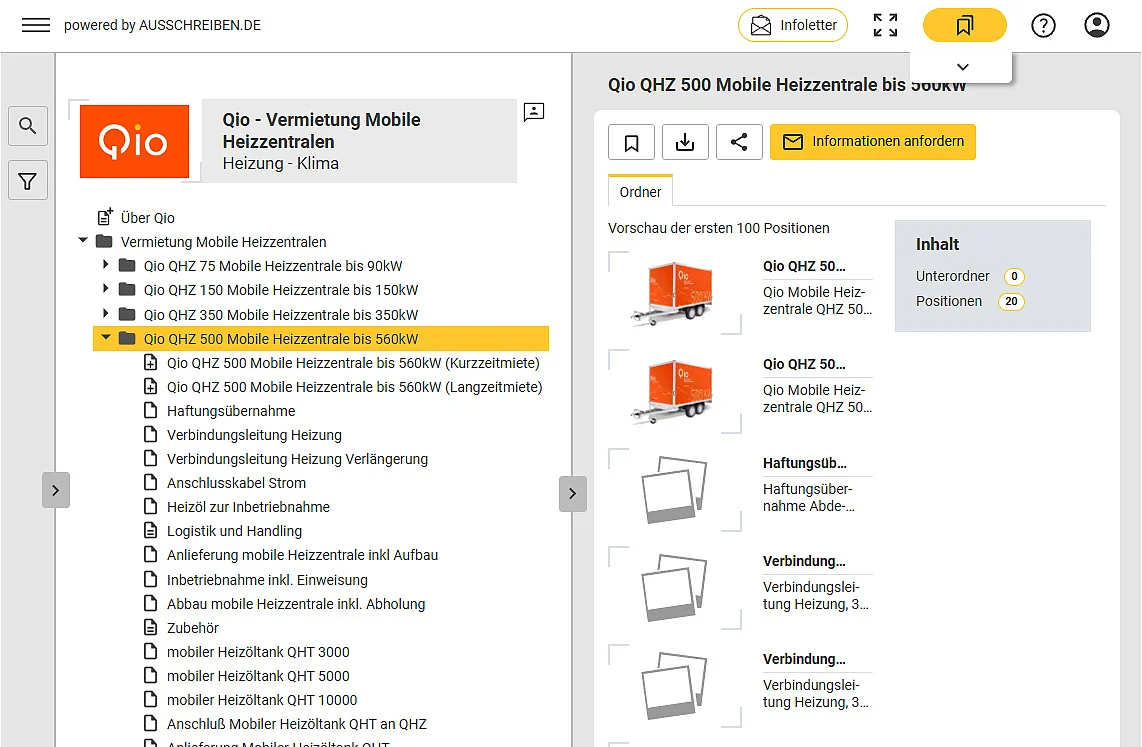This screenshot has width=1142, height=747.
Task: Select folder icon of QHZ 150 row
Action: 127,289
